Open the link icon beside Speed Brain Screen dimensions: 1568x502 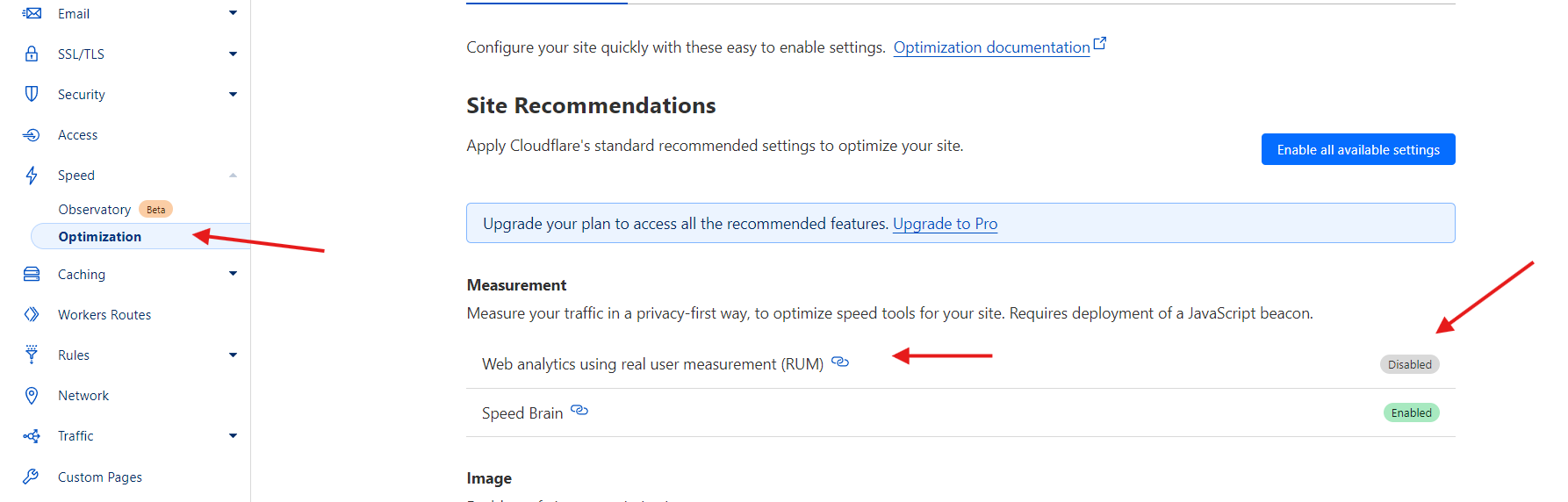tap(579, 410)
